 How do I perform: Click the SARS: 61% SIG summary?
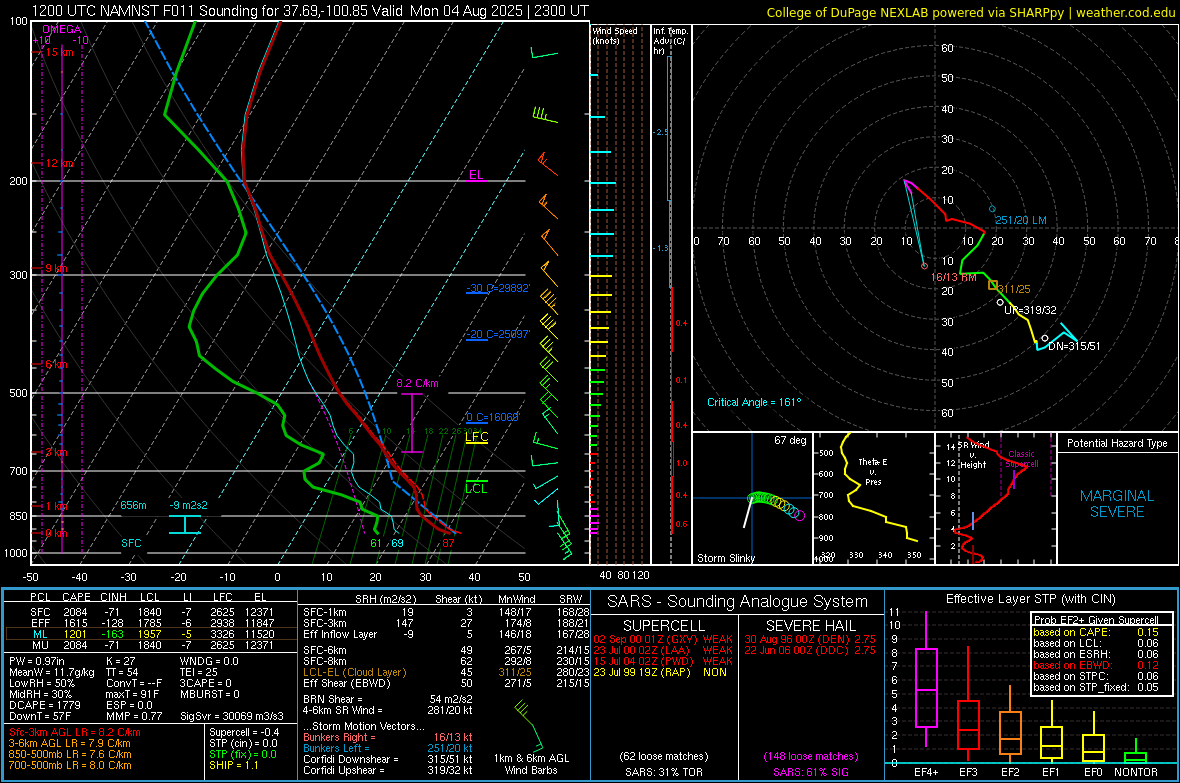(x=810, y=772)
